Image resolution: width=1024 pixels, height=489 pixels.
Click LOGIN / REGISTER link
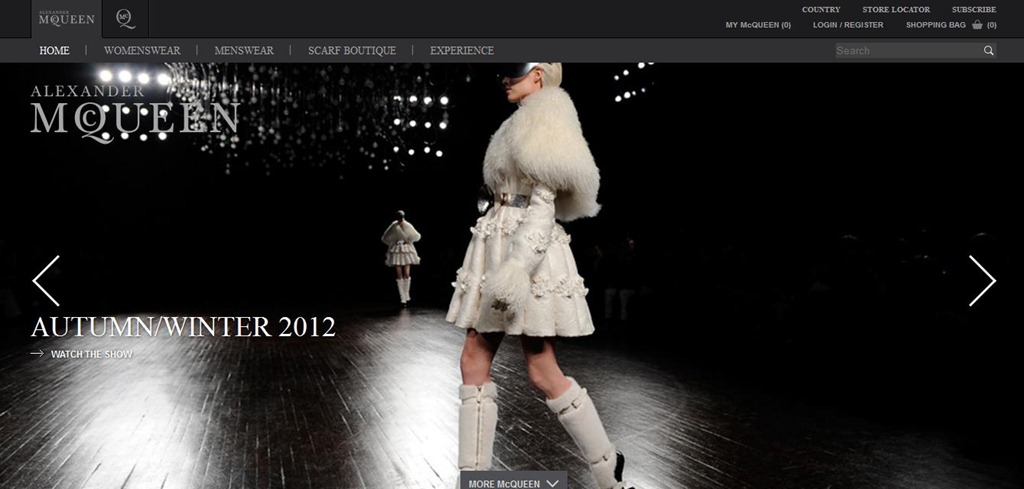848,25
